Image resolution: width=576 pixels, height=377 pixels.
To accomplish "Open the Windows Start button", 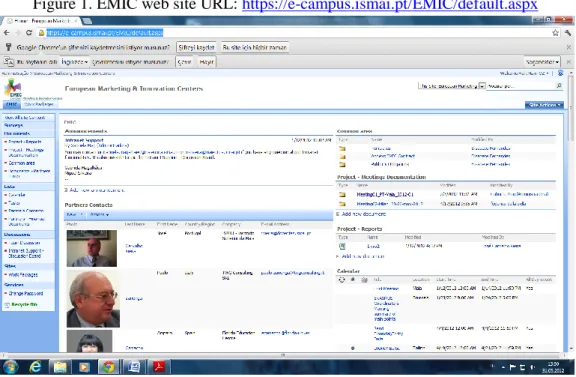I will point(10,367).
